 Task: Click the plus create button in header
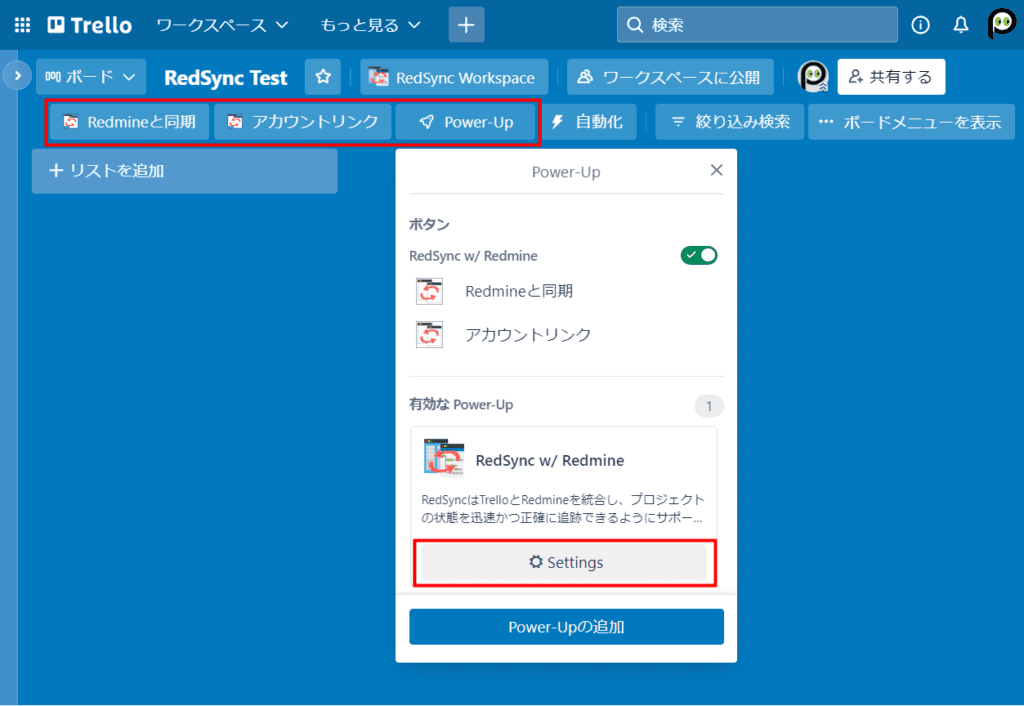[466, 24]
